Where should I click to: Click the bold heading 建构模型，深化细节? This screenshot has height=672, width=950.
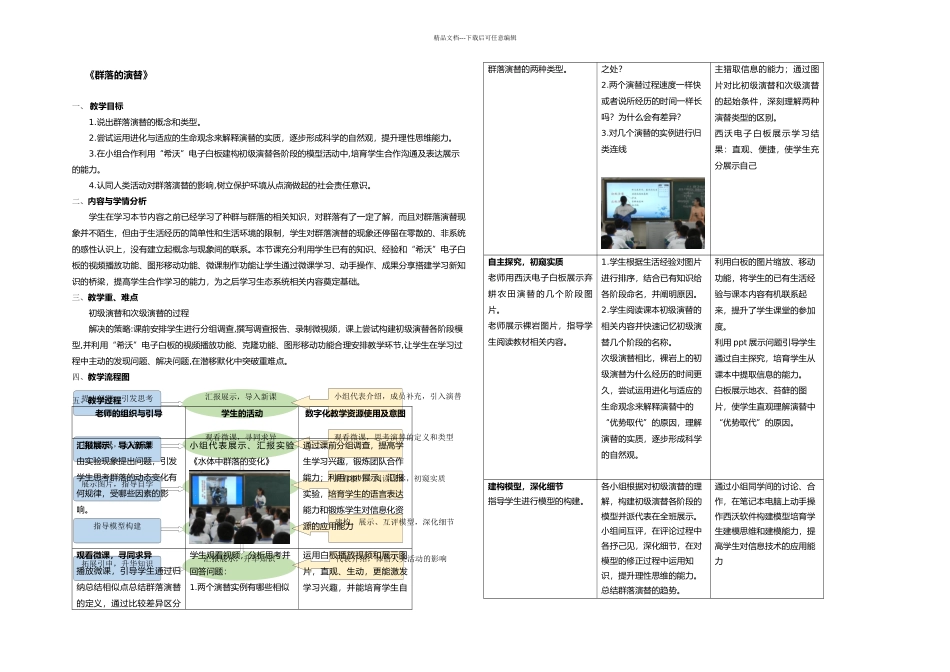[525, 486]
